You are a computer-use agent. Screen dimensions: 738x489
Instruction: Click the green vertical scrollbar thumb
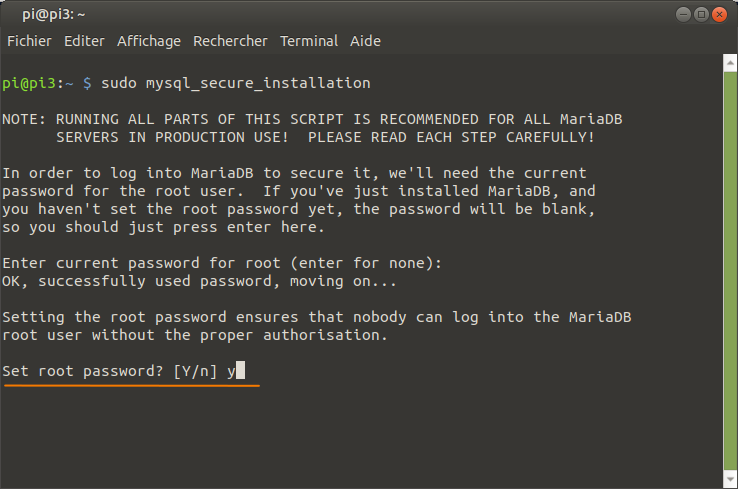tap(730, 271)
